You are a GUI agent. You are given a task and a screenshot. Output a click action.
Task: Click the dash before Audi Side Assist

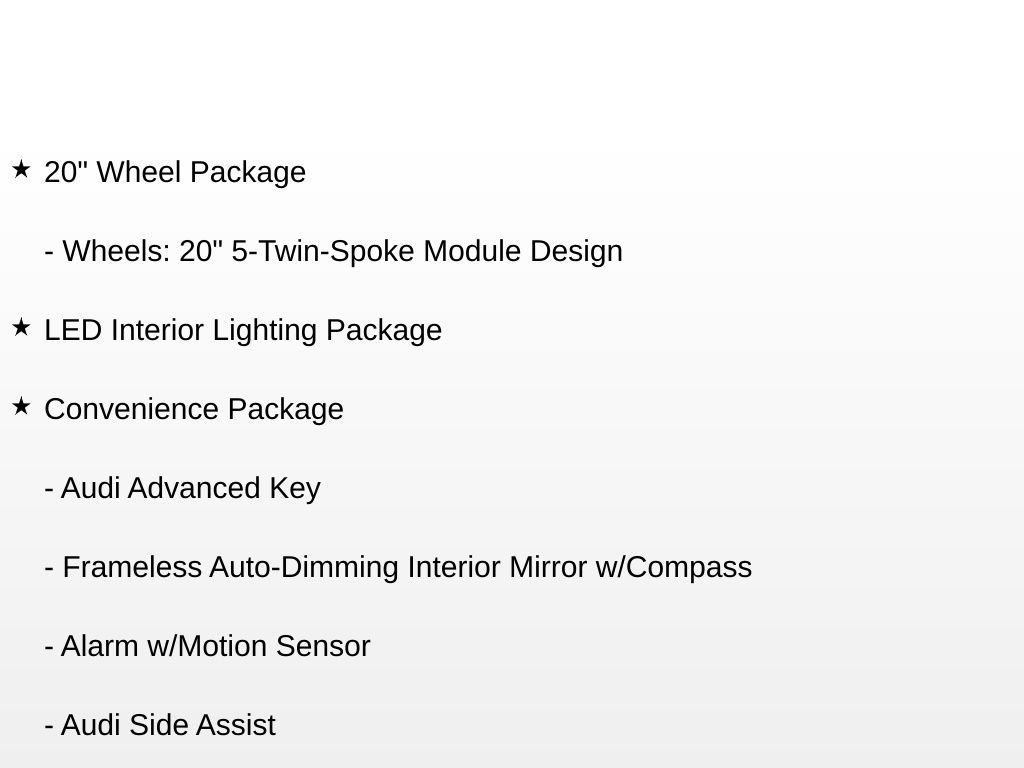(49, 726)
